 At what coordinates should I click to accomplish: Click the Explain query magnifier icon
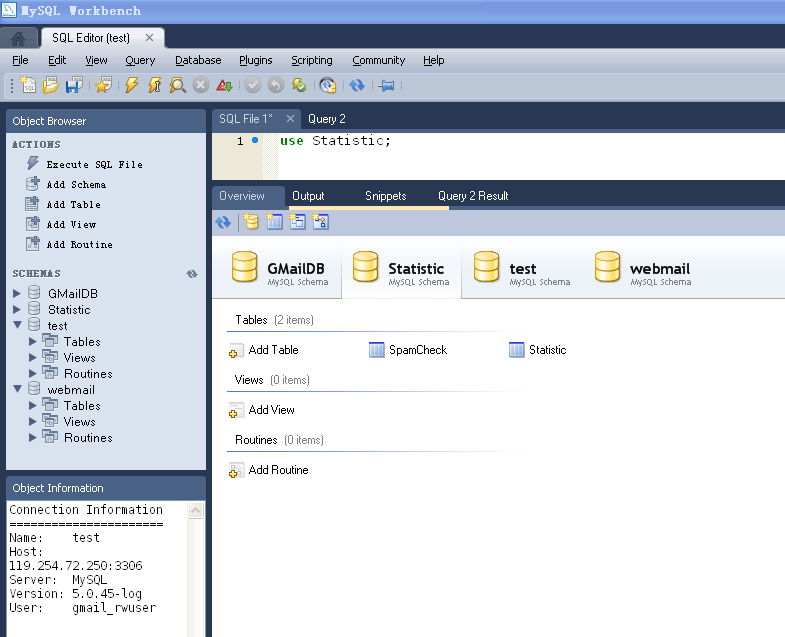tap(177, 86)
